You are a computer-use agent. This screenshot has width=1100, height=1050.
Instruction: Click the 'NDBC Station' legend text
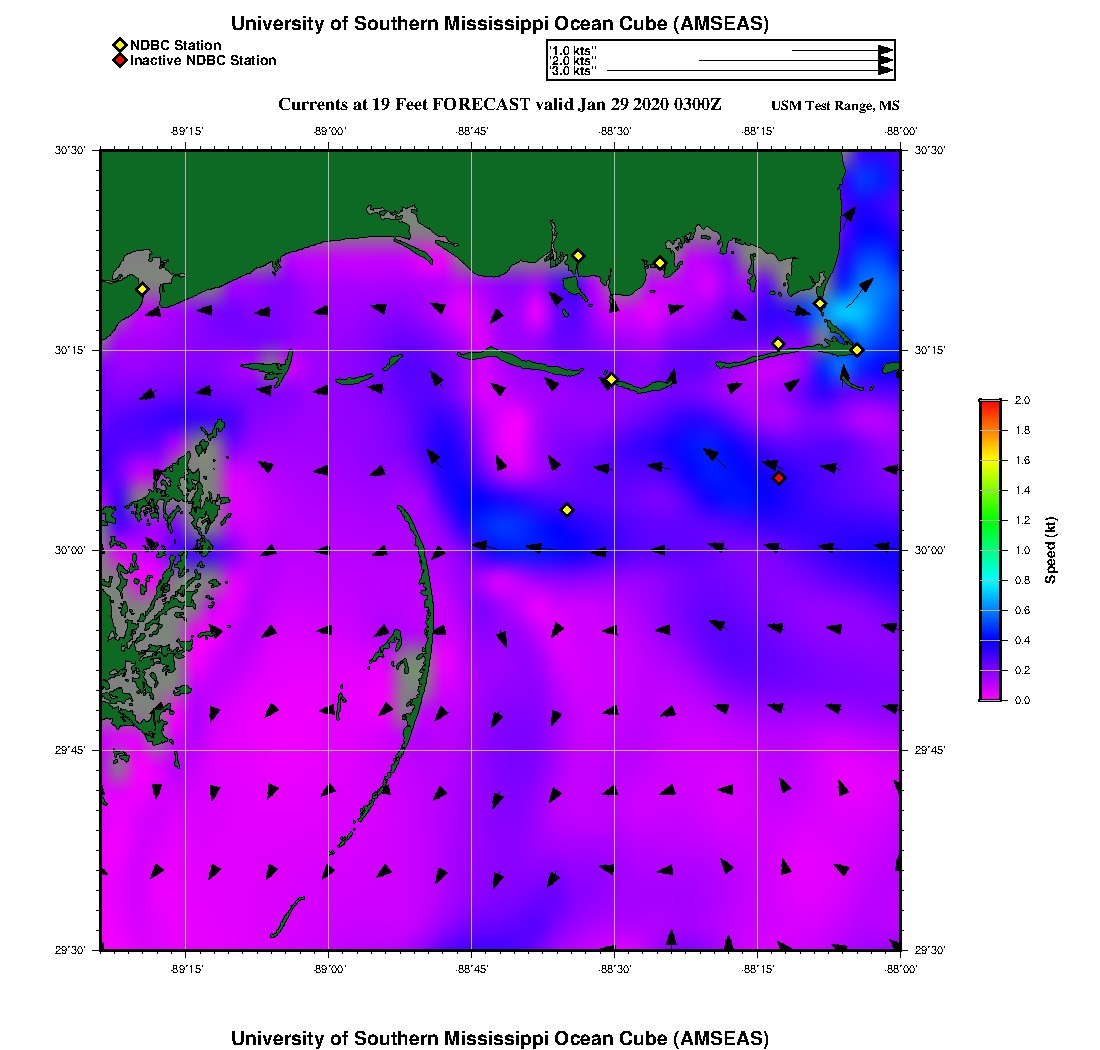[x=176, y=45]
